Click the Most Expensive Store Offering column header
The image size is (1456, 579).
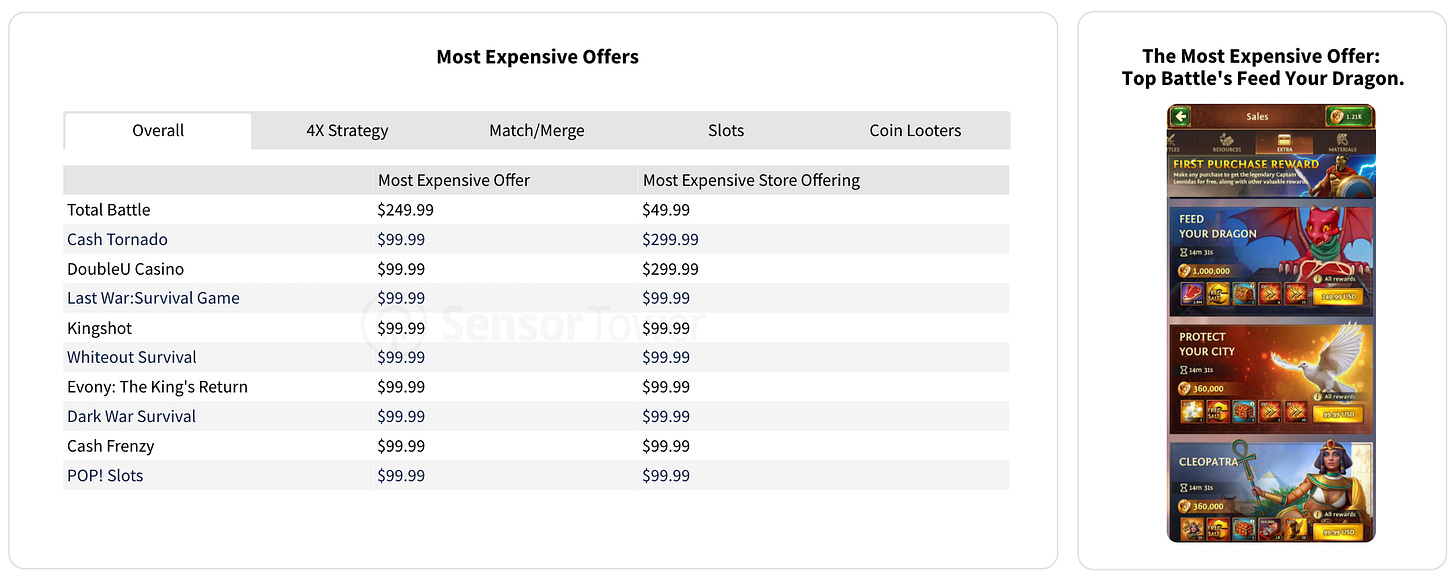click(x=751, y=180)
